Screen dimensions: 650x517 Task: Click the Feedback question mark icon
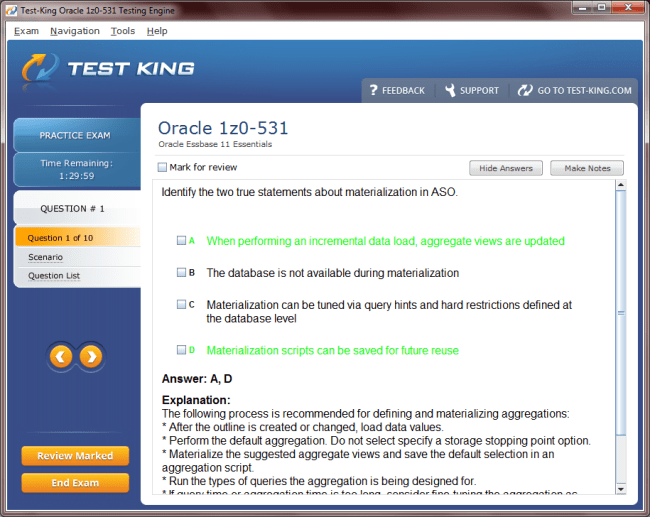374,90
